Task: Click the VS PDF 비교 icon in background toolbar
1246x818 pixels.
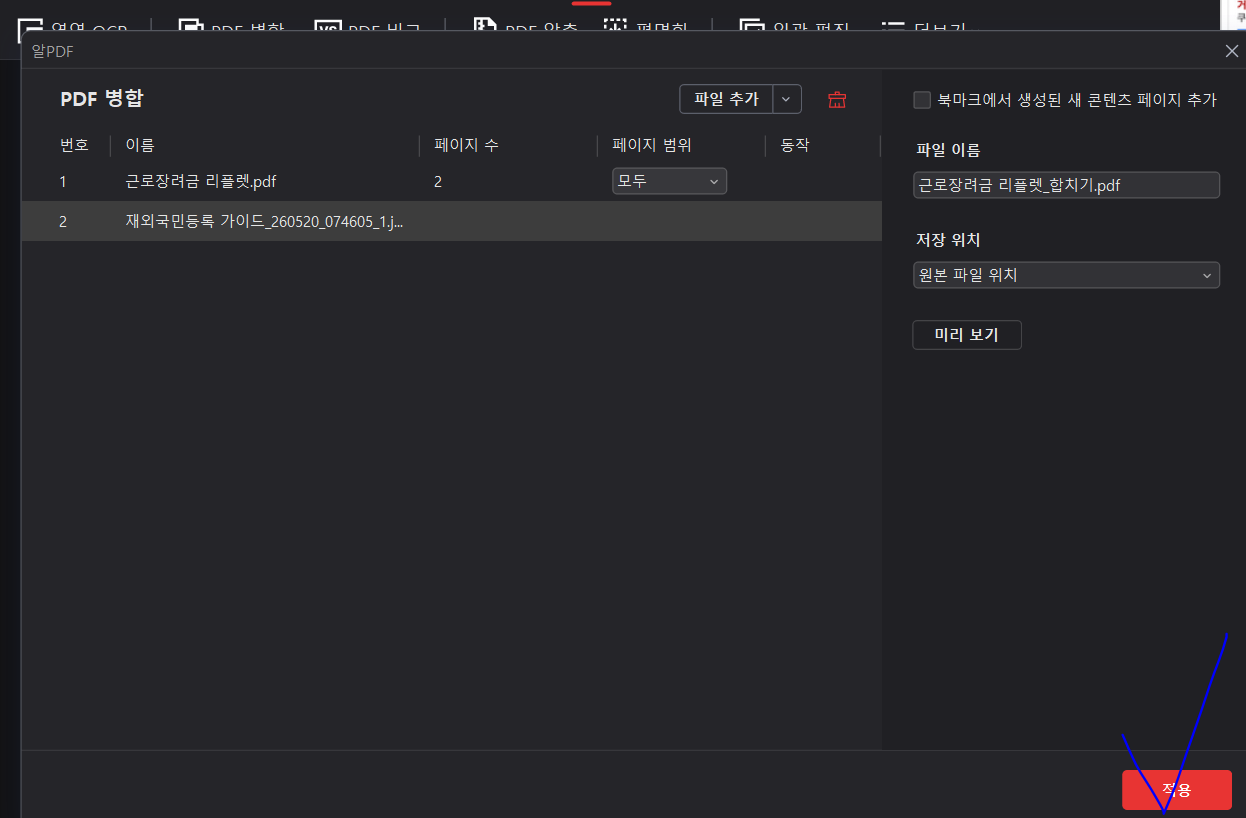Action: [x=328, y=26]
